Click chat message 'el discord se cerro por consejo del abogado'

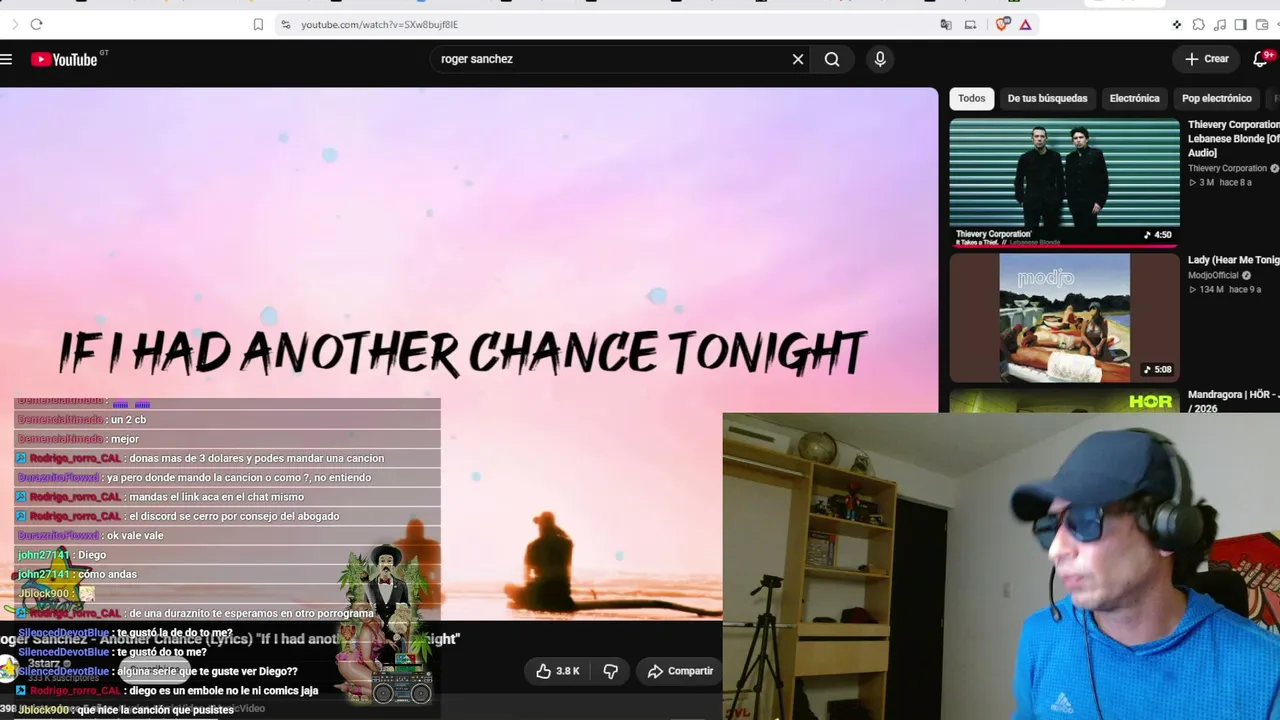pos(234,516)
